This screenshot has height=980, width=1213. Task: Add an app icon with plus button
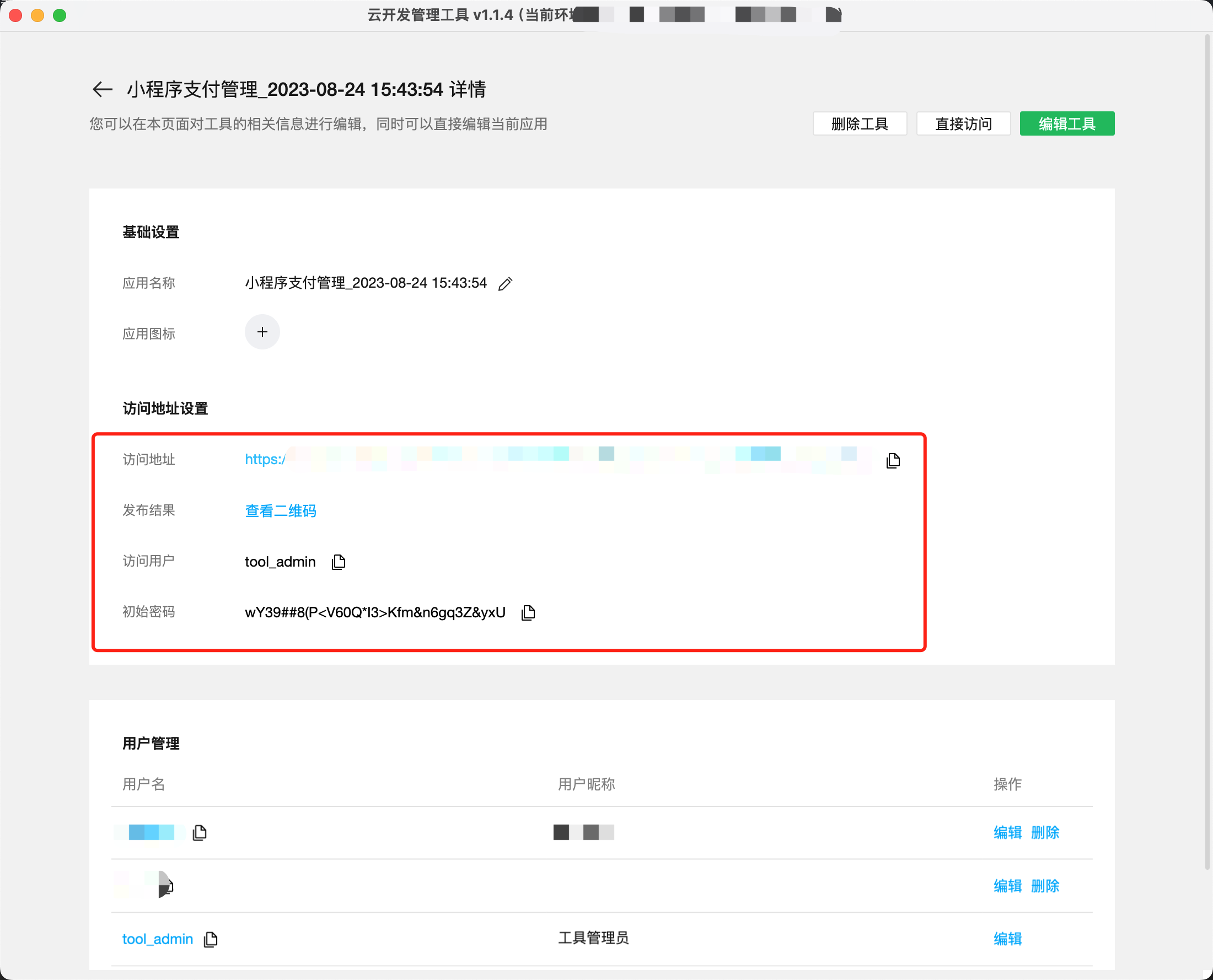[262, 332]
